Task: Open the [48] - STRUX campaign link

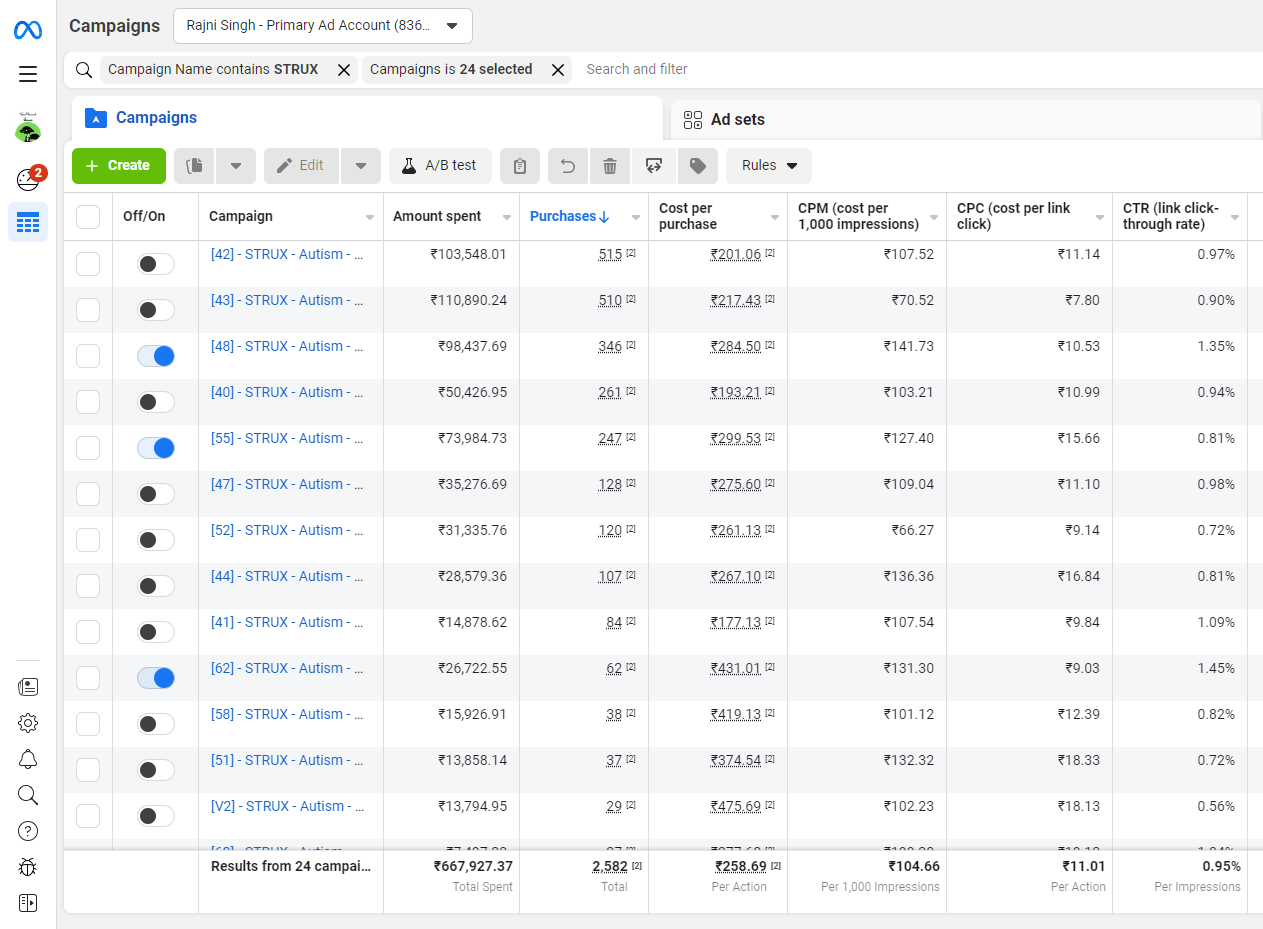Action: click(287, 346)
